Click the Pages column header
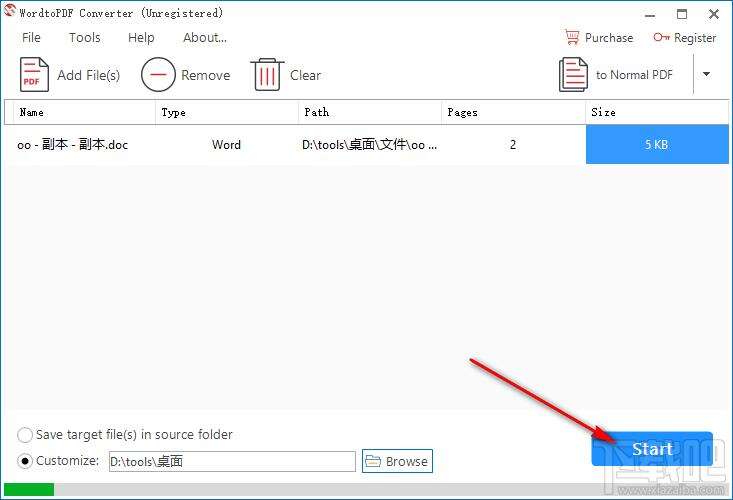 pos(513,112)
